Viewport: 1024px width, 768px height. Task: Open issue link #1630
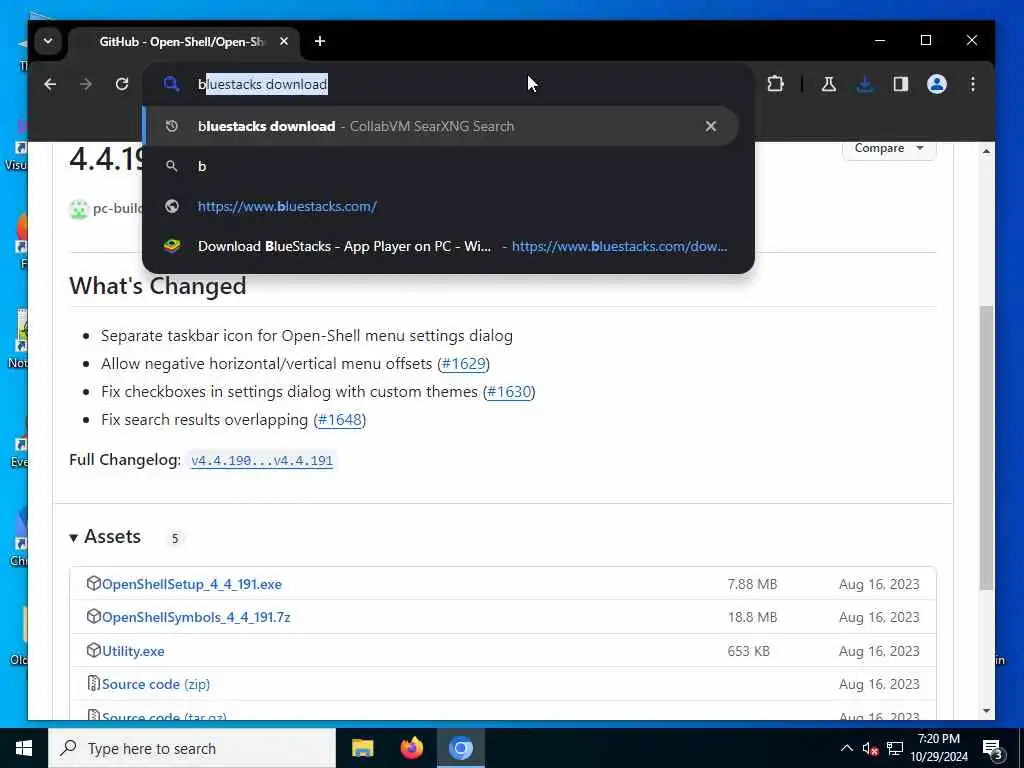509,392
